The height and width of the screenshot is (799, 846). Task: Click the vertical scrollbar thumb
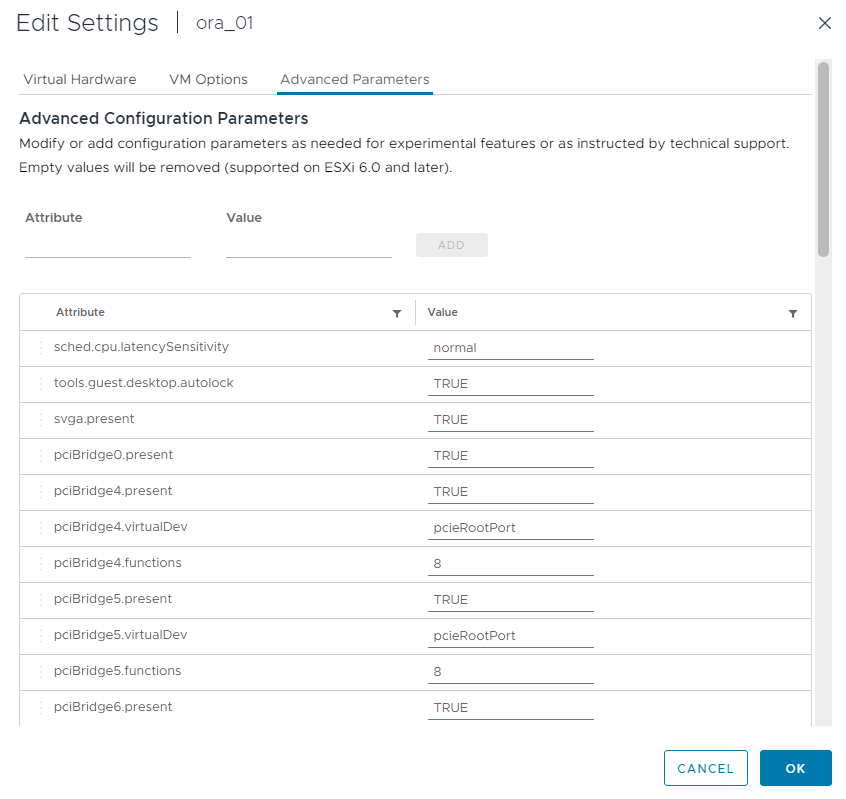coord(823,160)
